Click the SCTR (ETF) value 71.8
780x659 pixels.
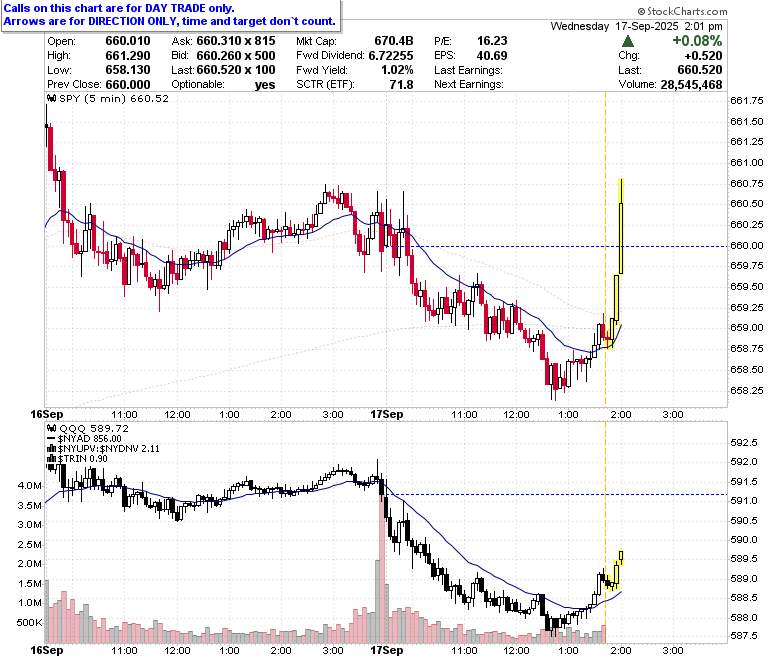pos(401,85)
